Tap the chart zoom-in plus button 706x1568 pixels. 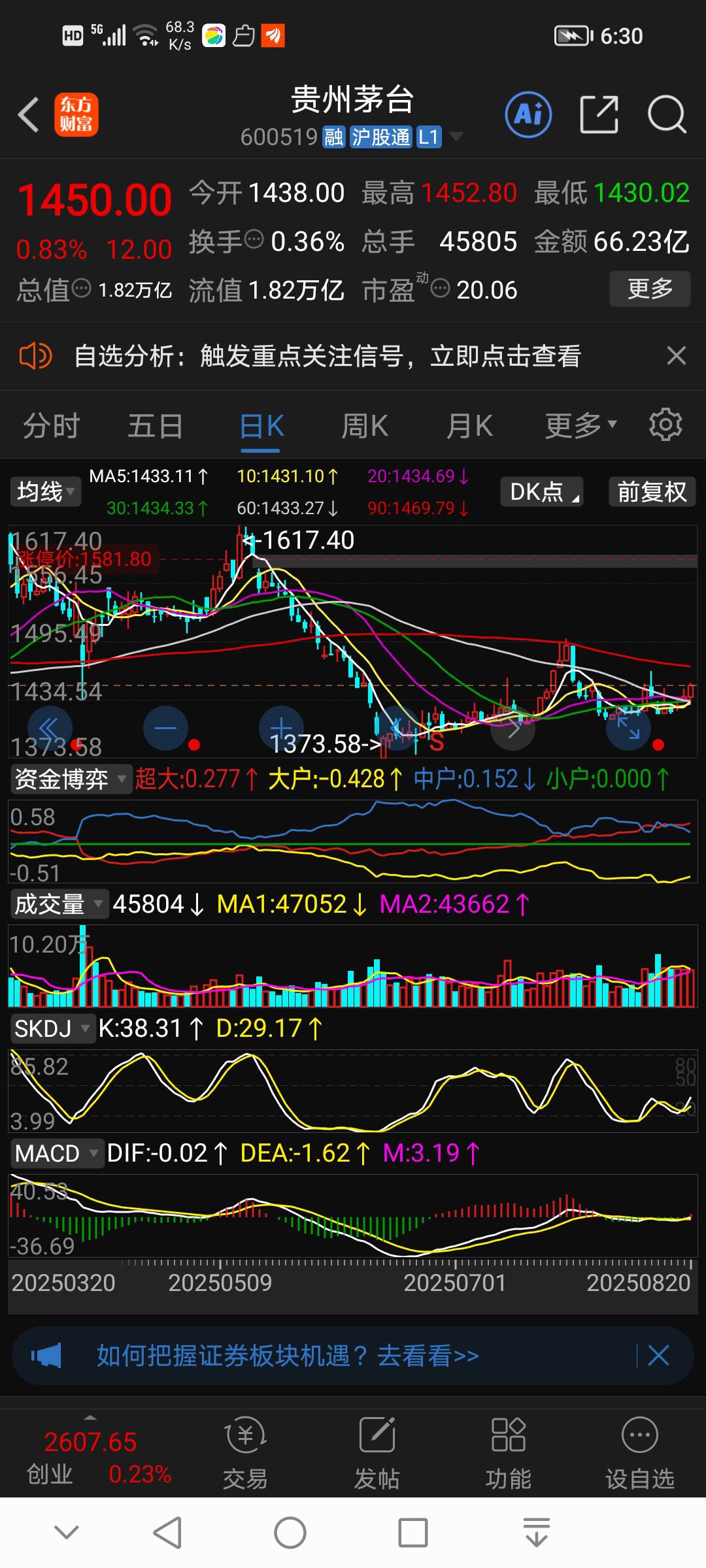281,728
